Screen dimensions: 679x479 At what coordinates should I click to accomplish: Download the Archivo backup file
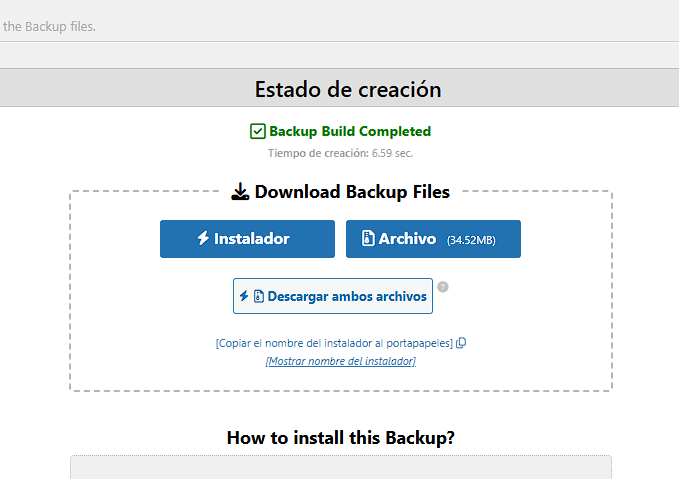click(432, 239)
